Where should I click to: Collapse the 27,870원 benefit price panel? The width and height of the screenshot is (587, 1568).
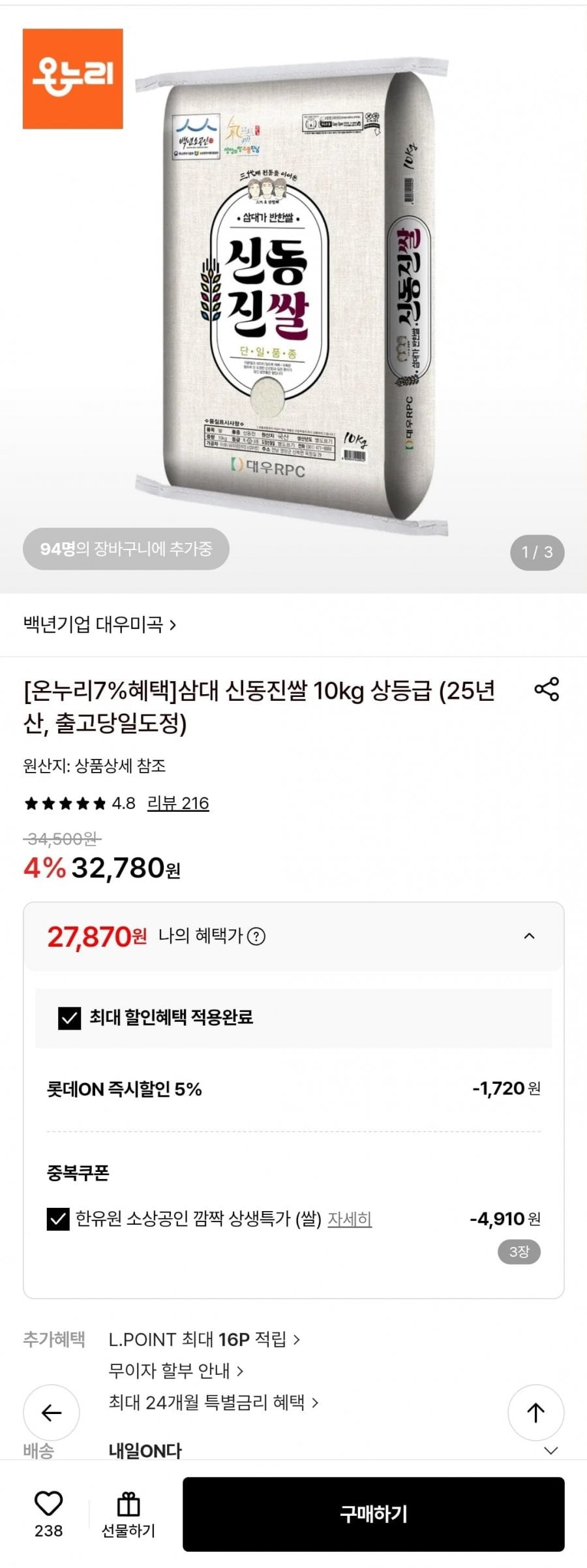click(x=530, y=936)
